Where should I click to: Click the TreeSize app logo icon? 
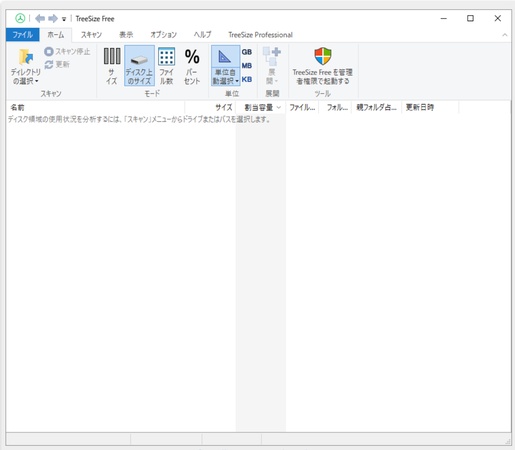coord(20,18)
